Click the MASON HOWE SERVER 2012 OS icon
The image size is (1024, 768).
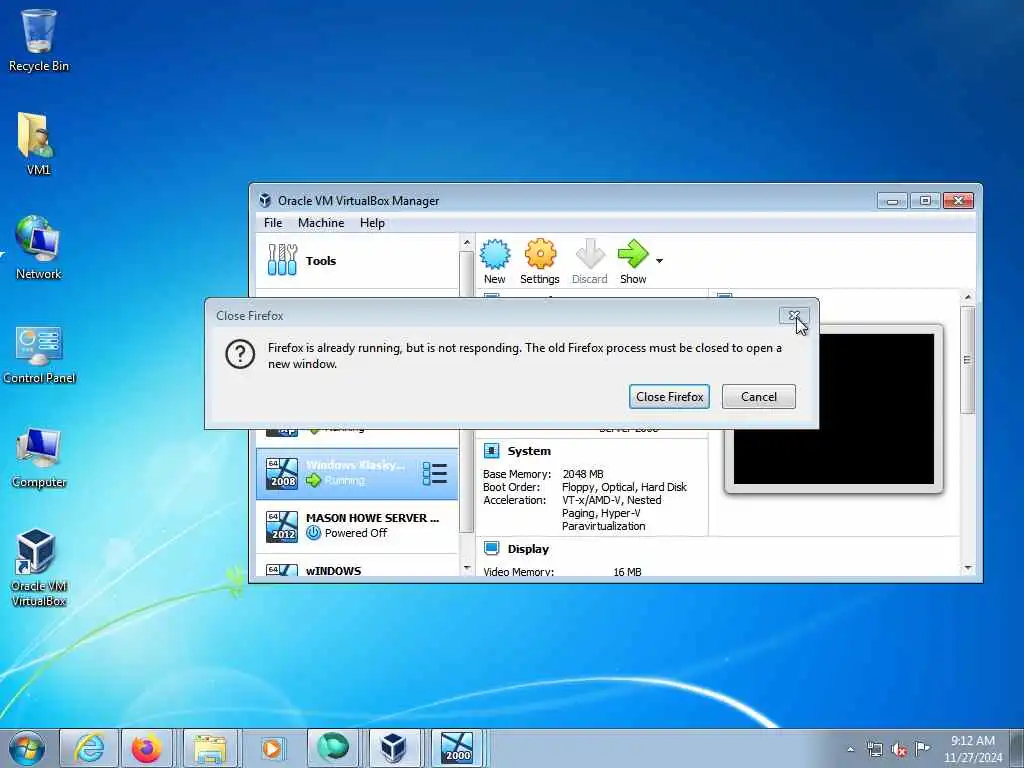282,527
